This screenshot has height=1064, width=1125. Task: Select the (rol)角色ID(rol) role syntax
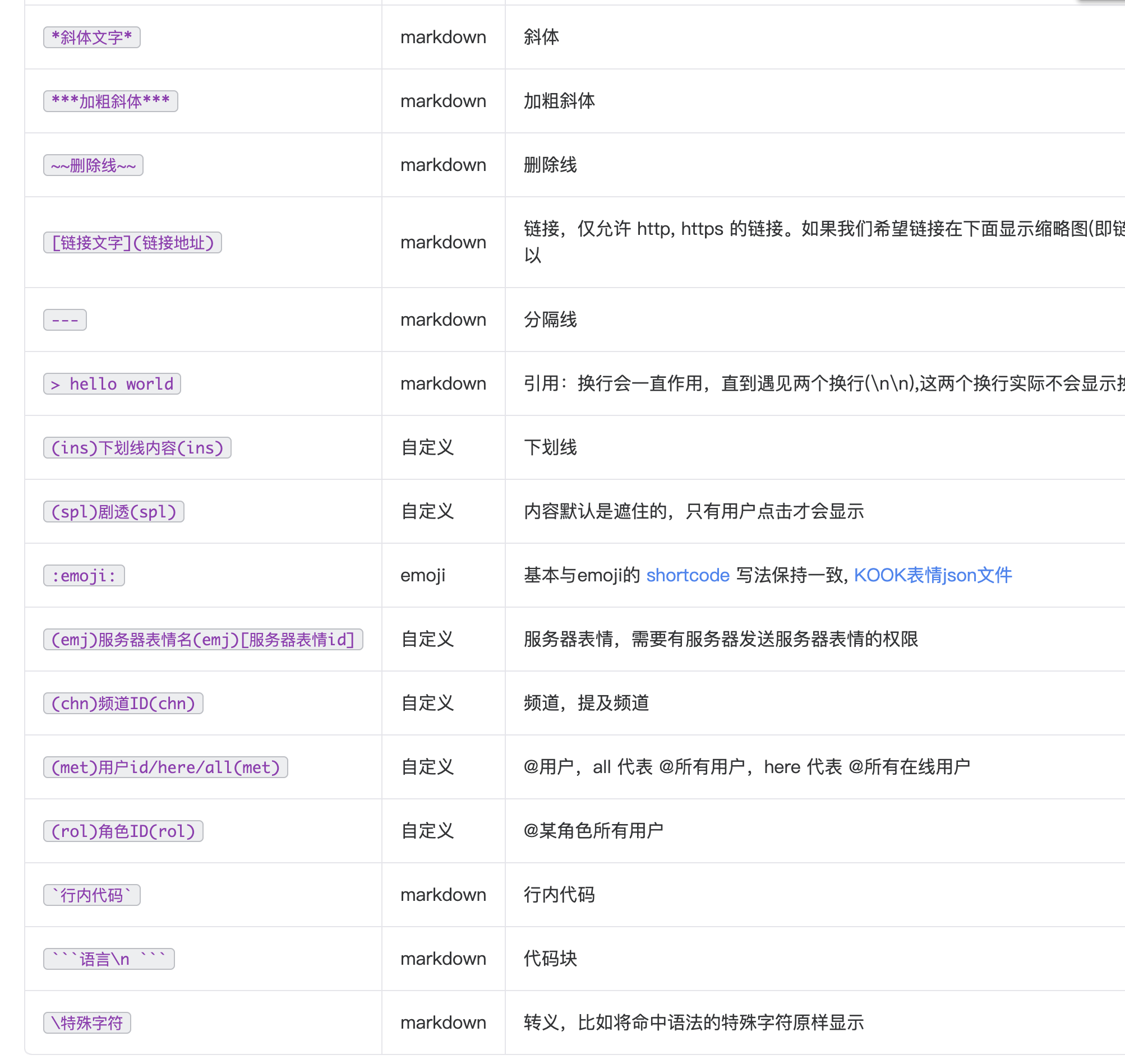click(123, 831)
